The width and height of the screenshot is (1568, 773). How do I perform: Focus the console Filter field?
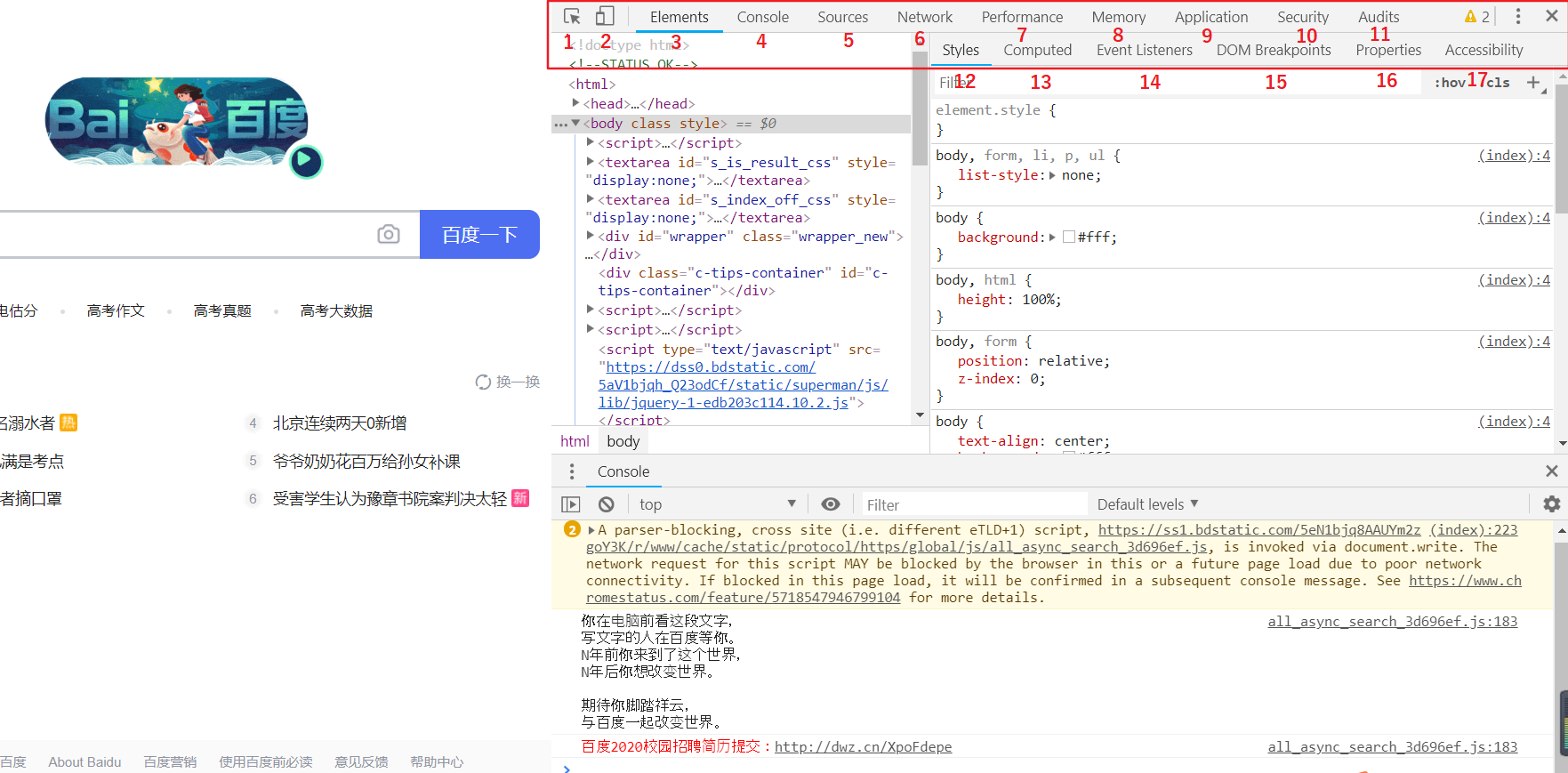click(x=974, y=504)
